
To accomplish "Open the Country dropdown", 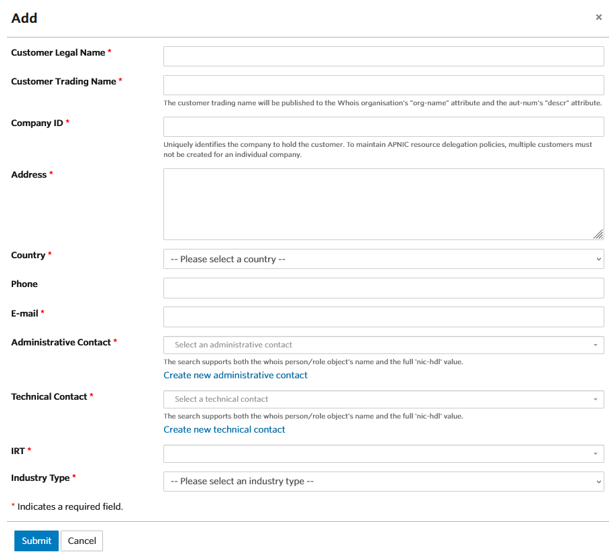I will (x=383, y=259).
